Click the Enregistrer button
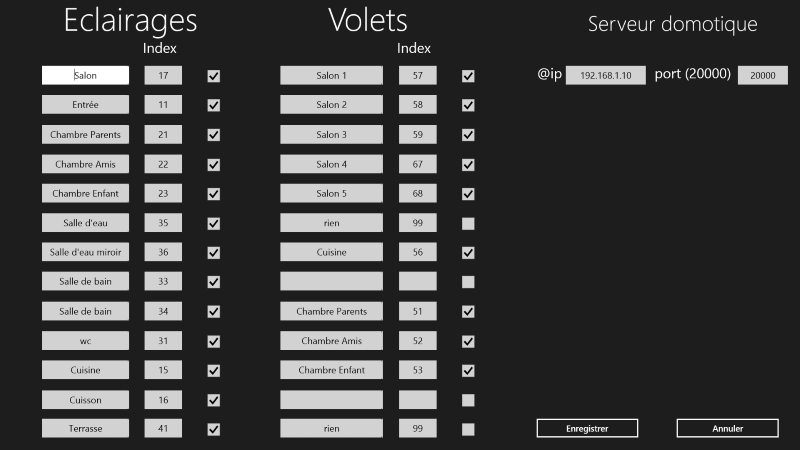The height and width of the screenshot is (450, 800). click(587, 428)
